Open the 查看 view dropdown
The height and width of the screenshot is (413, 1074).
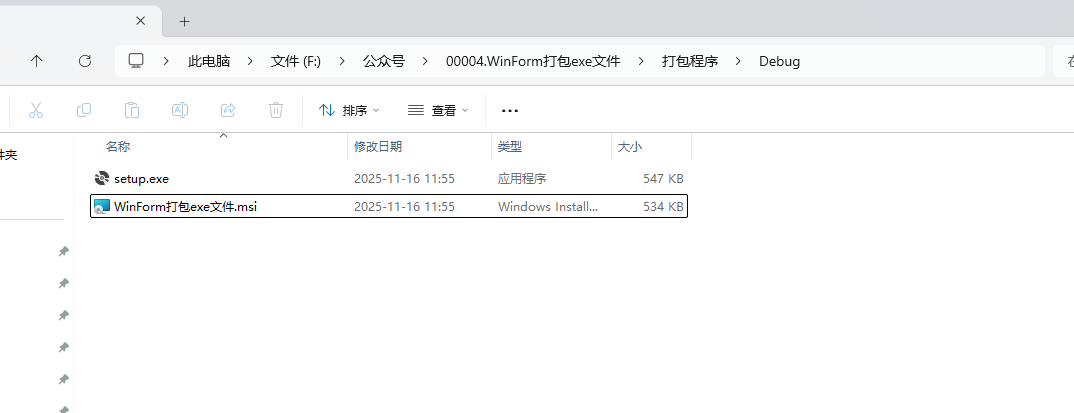438,110
